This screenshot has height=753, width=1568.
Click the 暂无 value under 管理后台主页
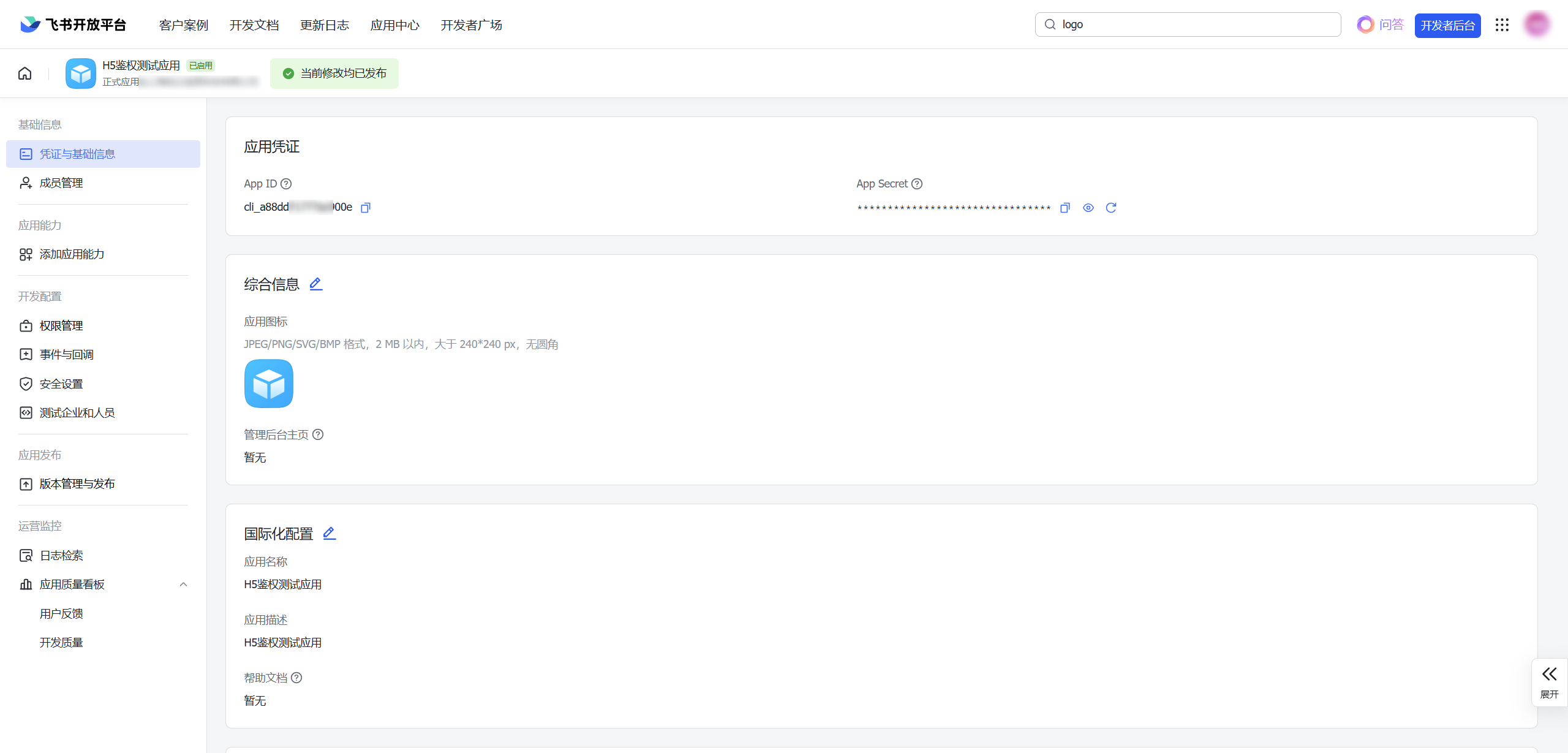click(x=255, y=458)
